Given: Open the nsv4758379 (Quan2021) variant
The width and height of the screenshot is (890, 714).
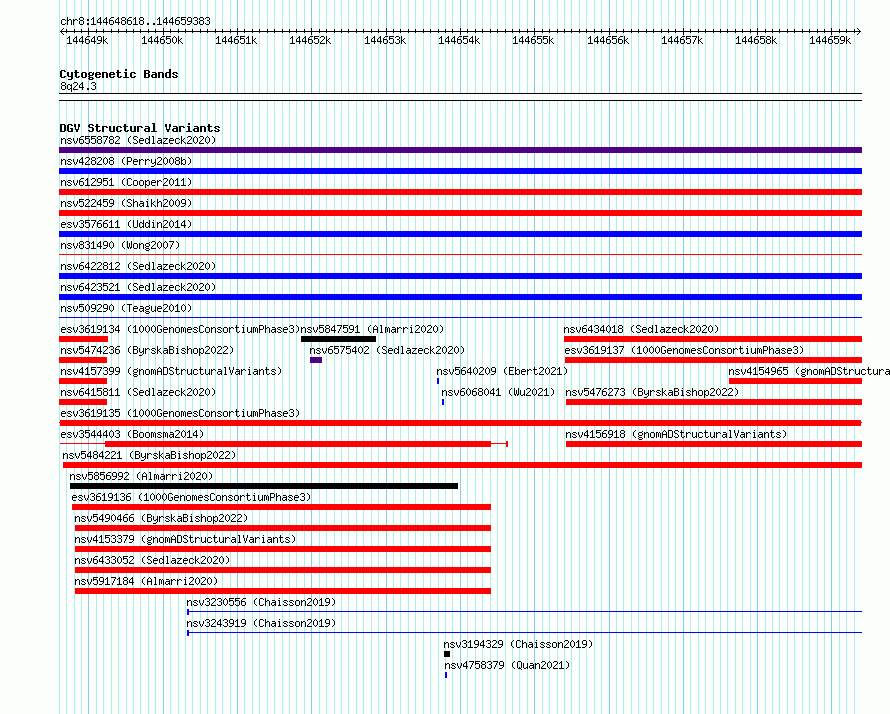Looking at the screenshot, I should (507, 665).
